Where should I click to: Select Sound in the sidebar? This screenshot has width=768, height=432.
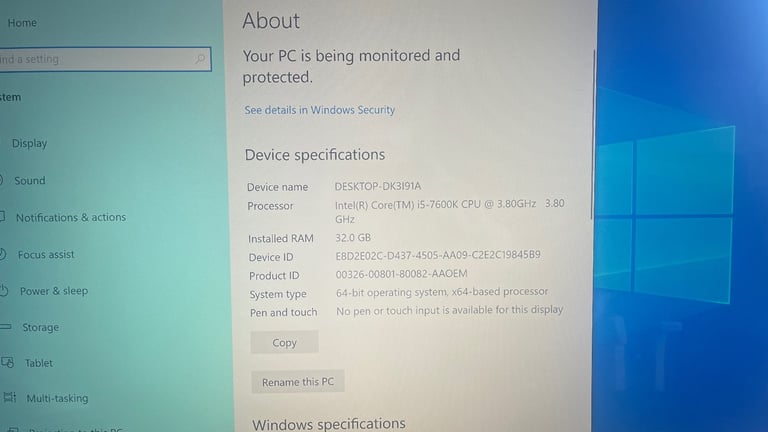click(29, 181)
